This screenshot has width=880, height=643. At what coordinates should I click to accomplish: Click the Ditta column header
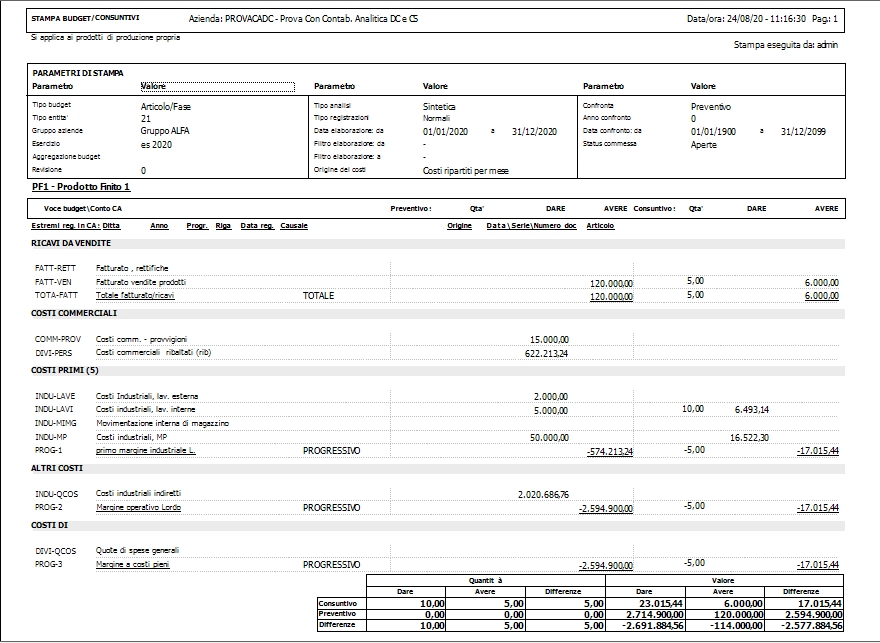[111, 226]
